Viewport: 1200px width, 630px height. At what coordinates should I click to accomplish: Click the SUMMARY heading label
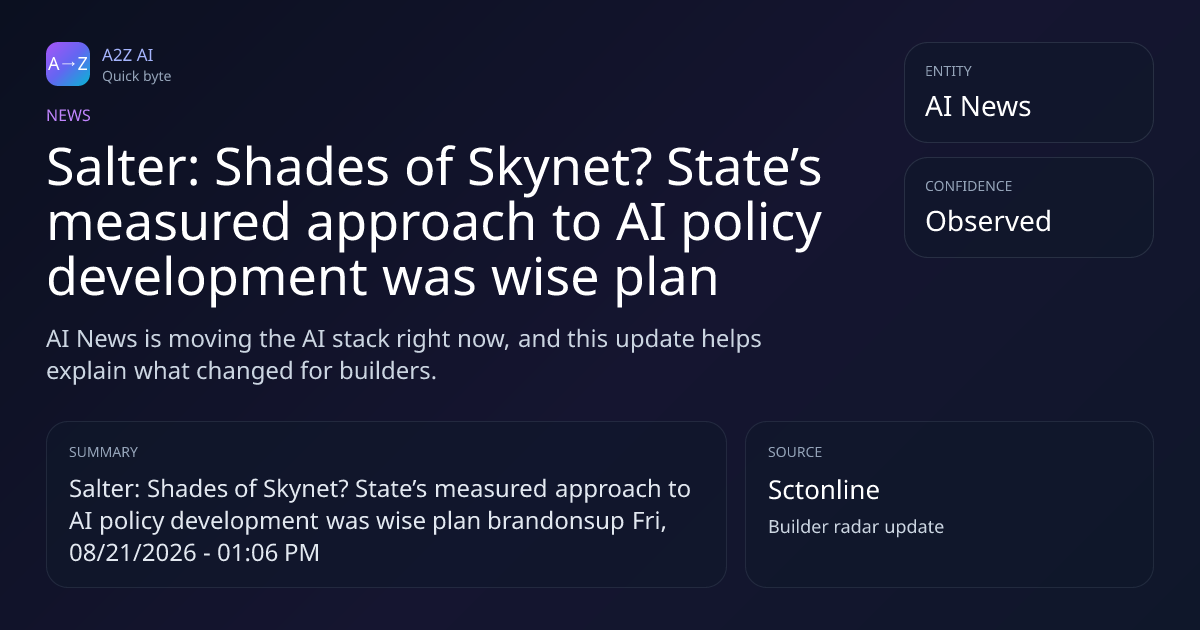point(103,452)
